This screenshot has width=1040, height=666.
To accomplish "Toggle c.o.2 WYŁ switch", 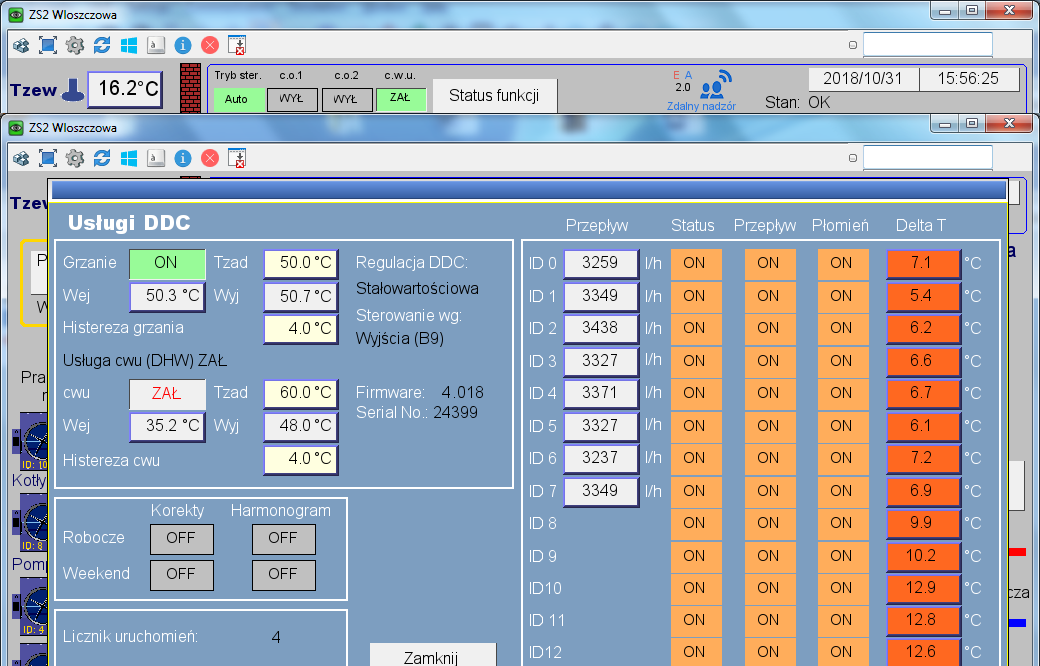I will point(347,100).
